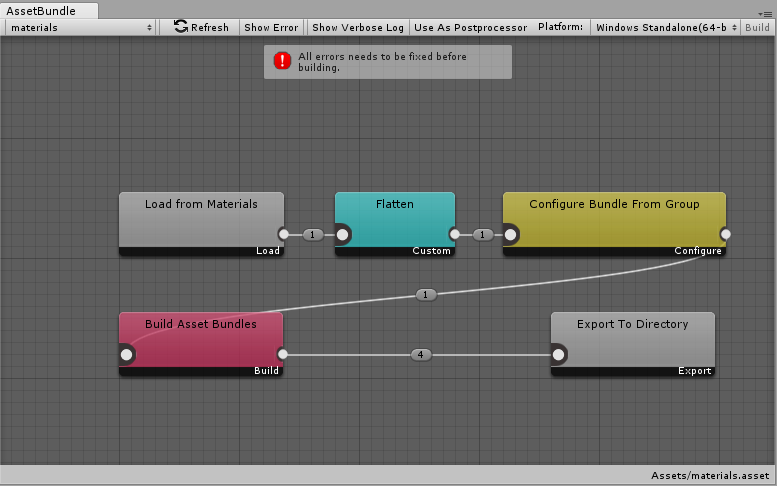Screen dimensions: 777x486
Task: Click connection label 4 between Build and Export
Action: pyautogui.click(x=421, y=355)
